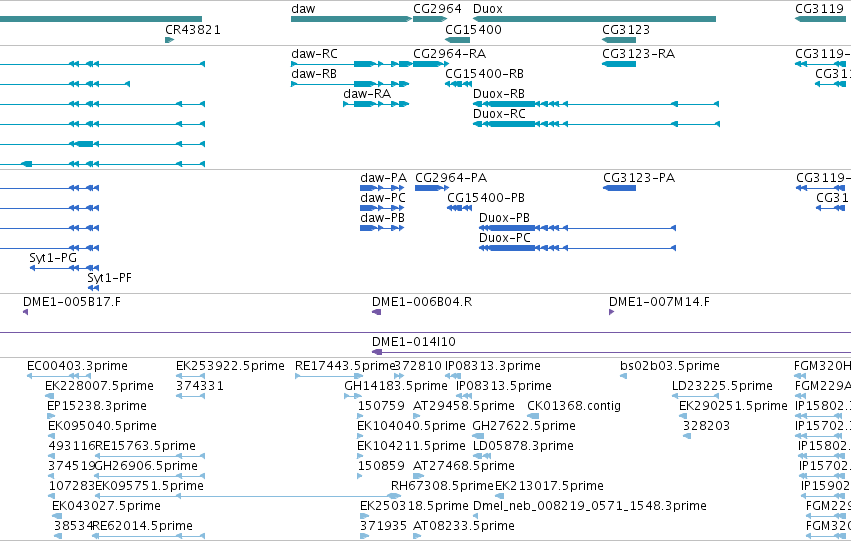Select the CR43821 gene arrow
The width and height of the screenshot is (851, 541).
(169, 40)
